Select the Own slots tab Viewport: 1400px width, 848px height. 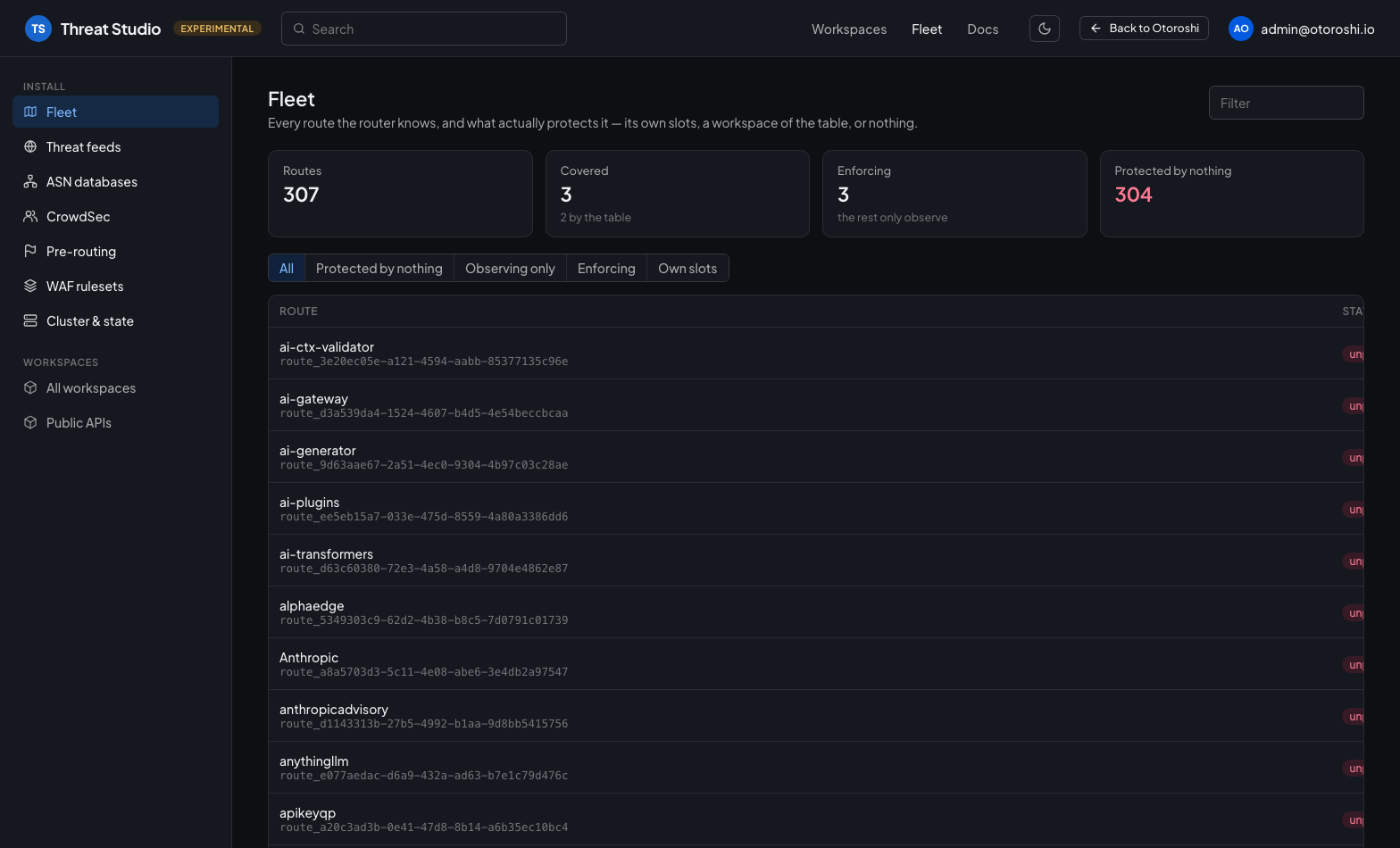[x=687, y=268]
